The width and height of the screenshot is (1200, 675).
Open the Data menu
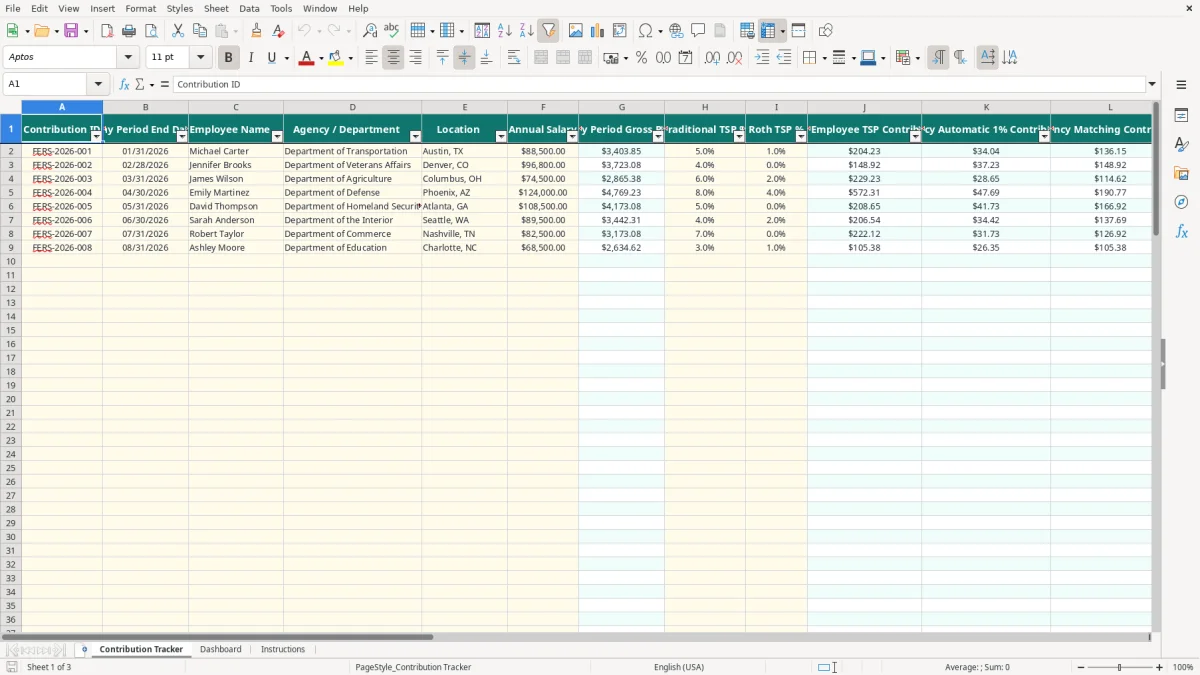(249, 8)
